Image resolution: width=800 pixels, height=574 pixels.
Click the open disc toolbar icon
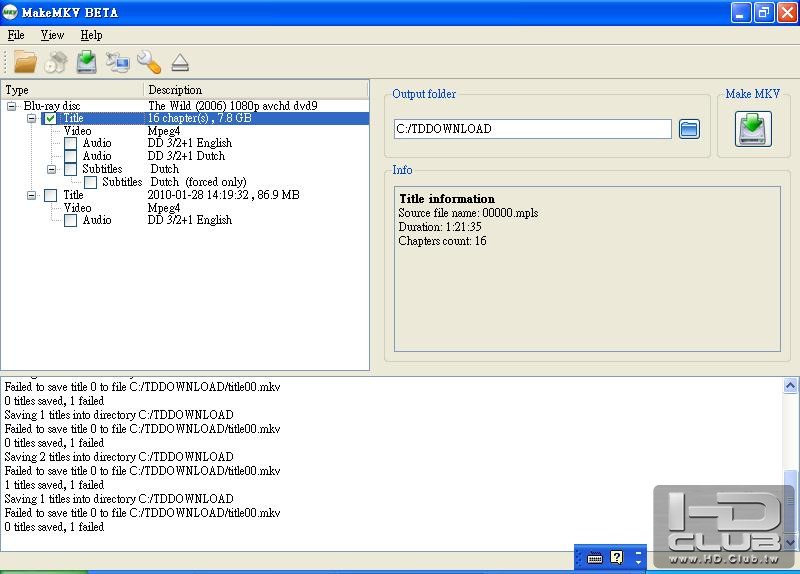[56, 62]
